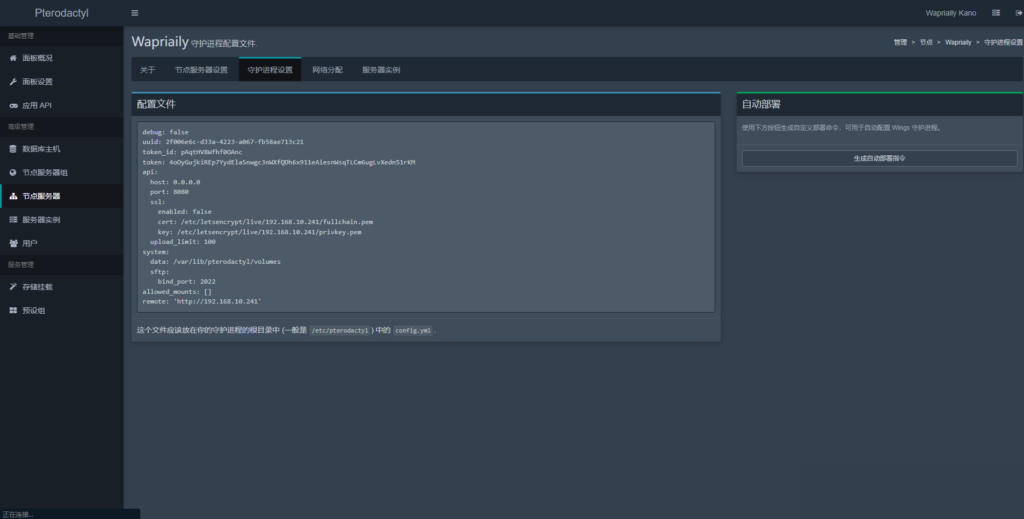
Task: Open the 预设组 sidebar item
Action: [61, 311]
